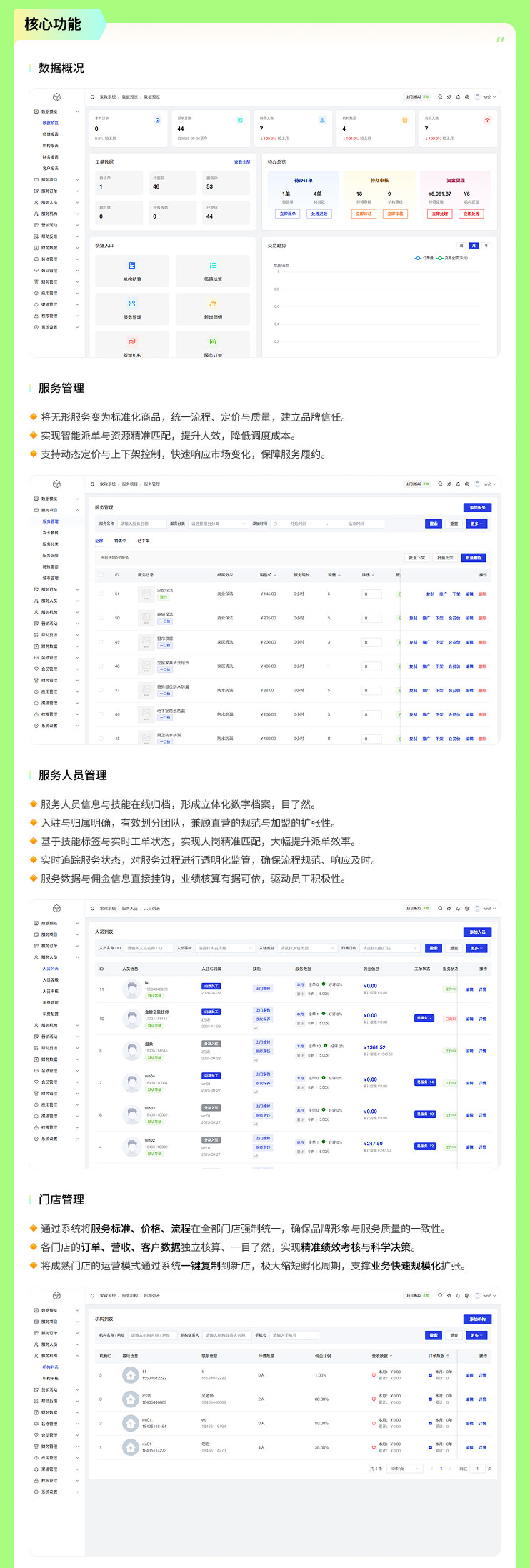Tick the checkbox for service ID 48
530x1568 pixels.
tap(101, 666)
